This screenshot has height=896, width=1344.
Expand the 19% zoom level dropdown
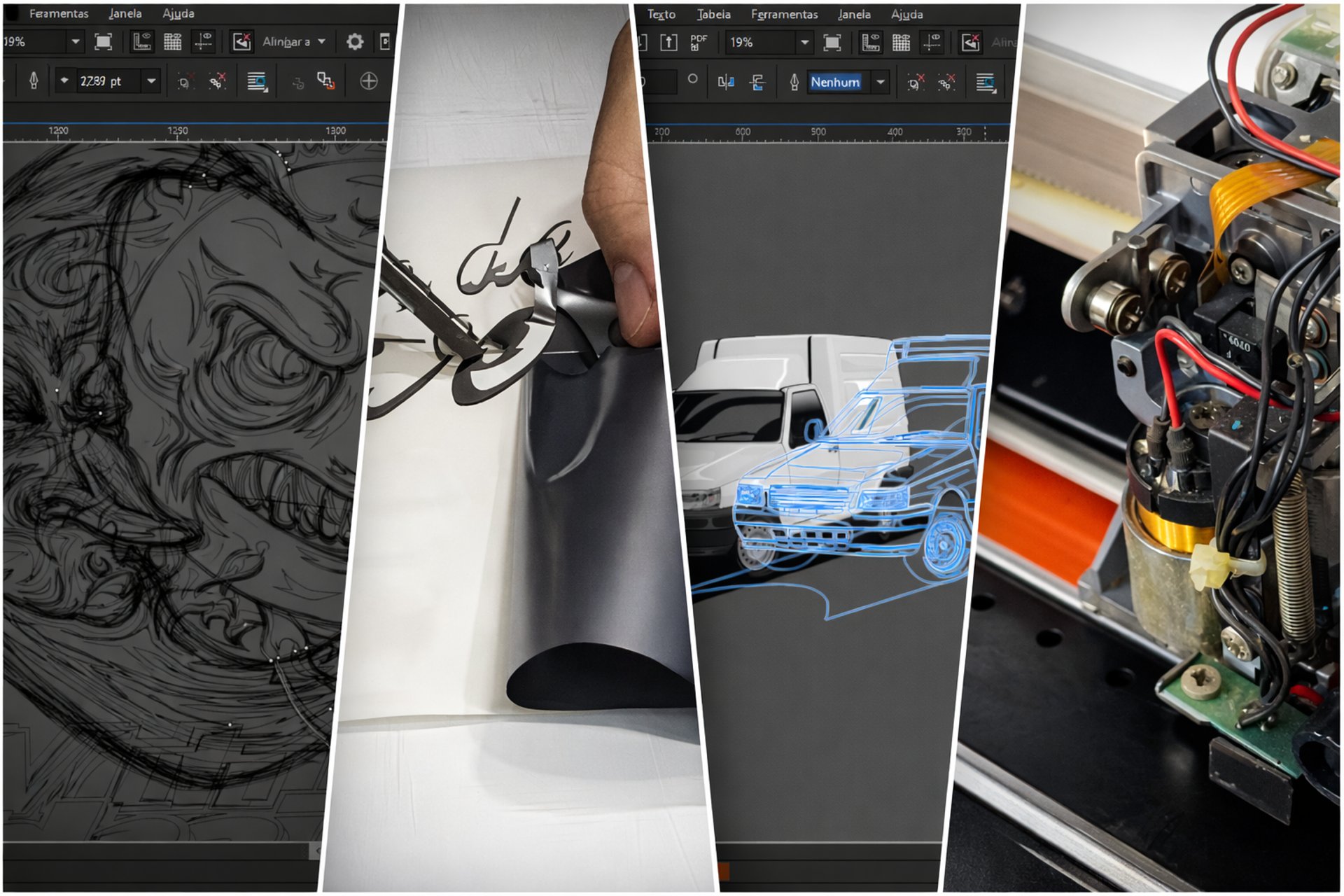pos(804,43)
